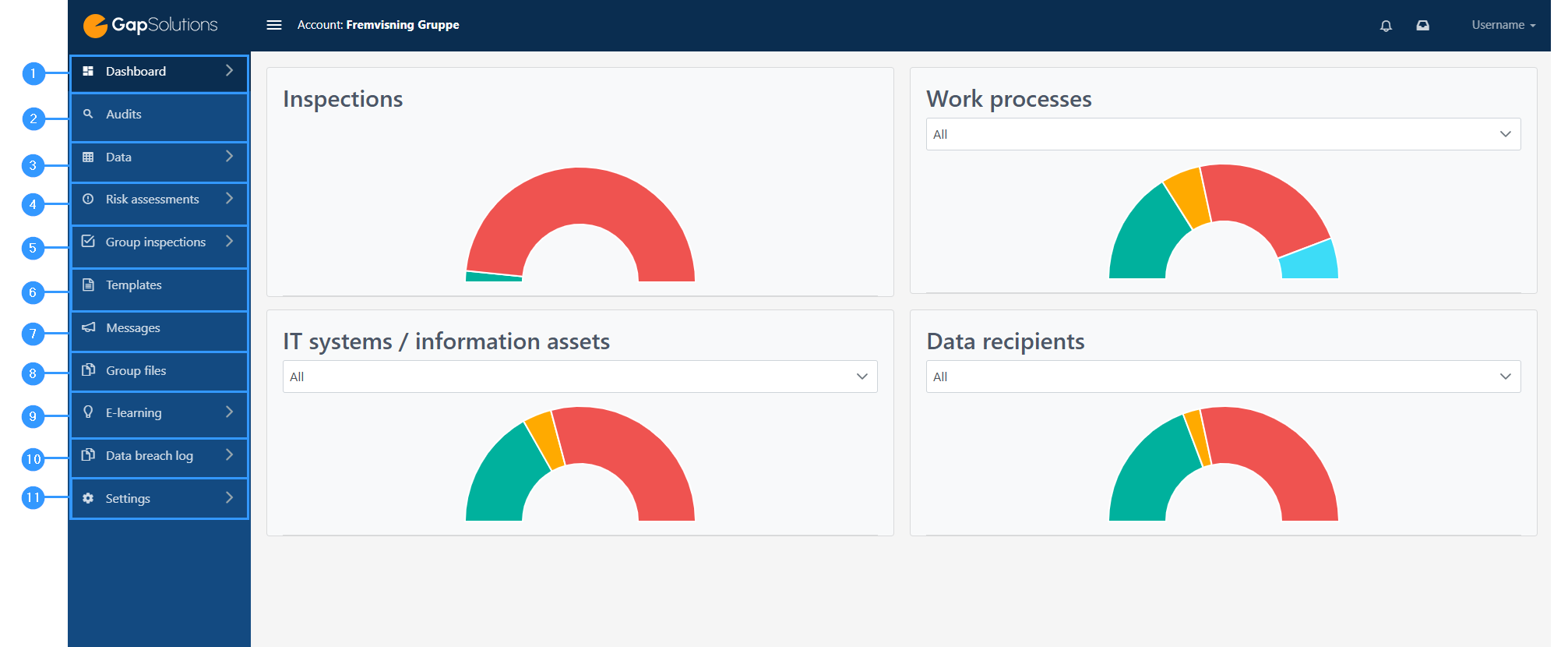Click the Risk assessments warning icon
The image size is (1568, 647).
[88, 199]
